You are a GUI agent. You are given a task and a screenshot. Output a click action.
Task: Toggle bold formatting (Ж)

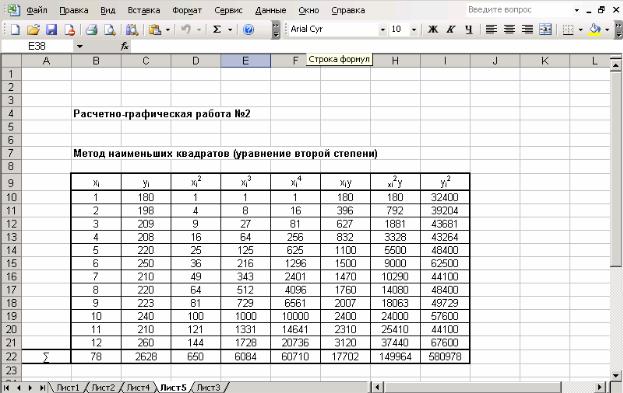coord(433,29)
